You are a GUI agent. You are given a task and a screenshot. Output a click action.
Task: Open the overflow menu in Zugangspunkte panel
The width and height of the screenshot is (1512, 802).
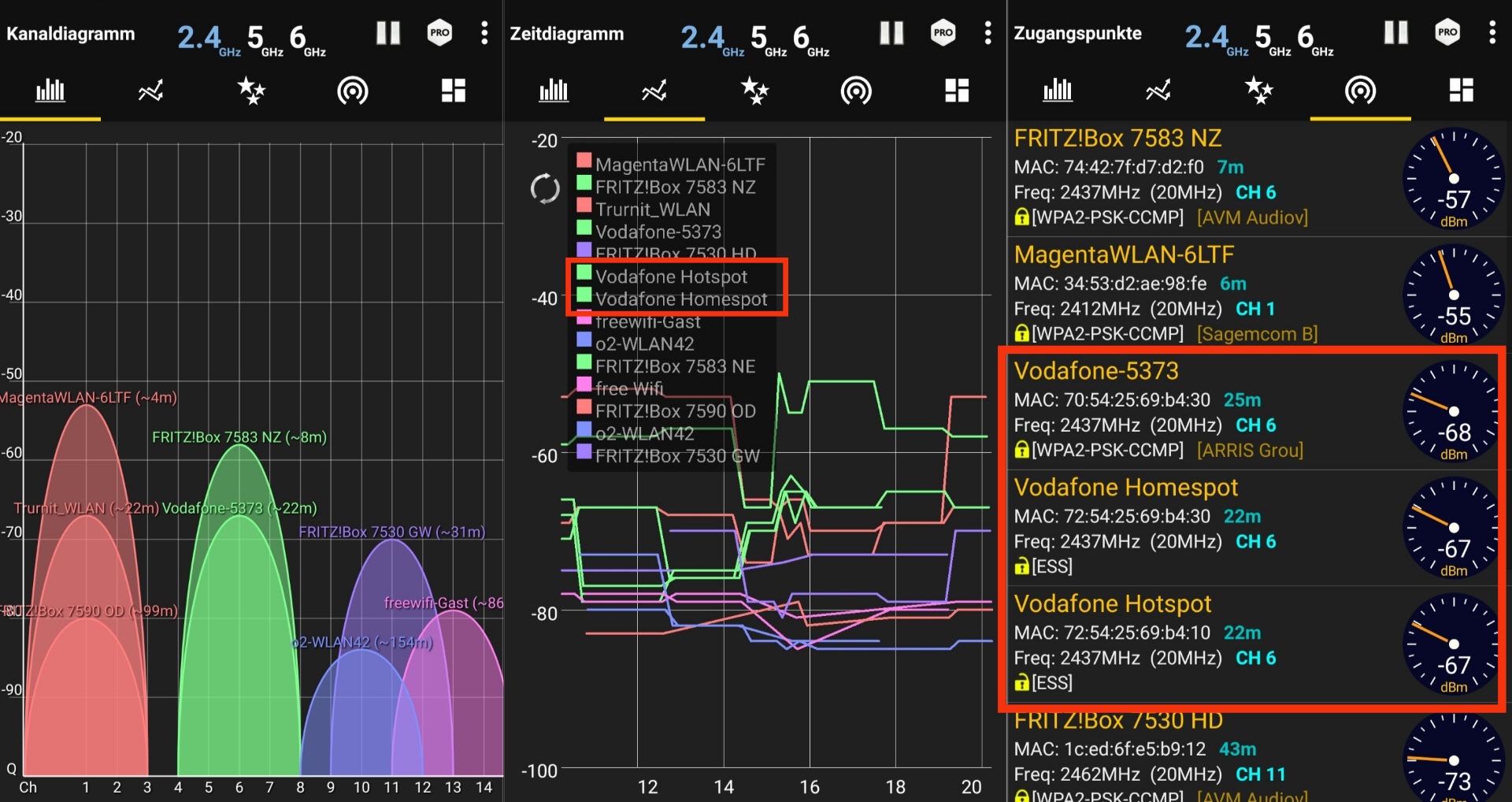[x=1492, y=33]
